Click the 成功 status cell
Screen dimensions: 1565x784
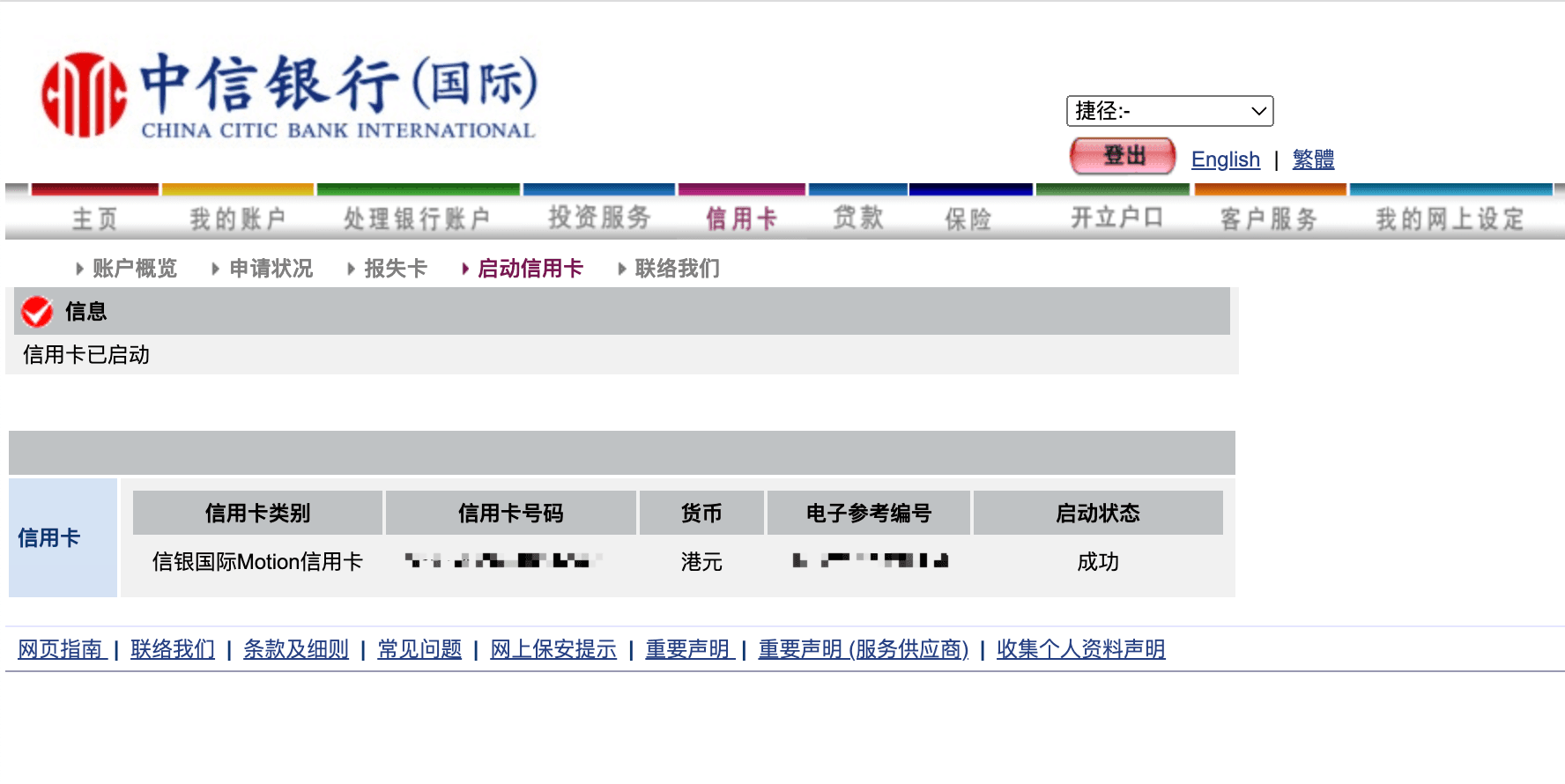tap(1098, 562)
